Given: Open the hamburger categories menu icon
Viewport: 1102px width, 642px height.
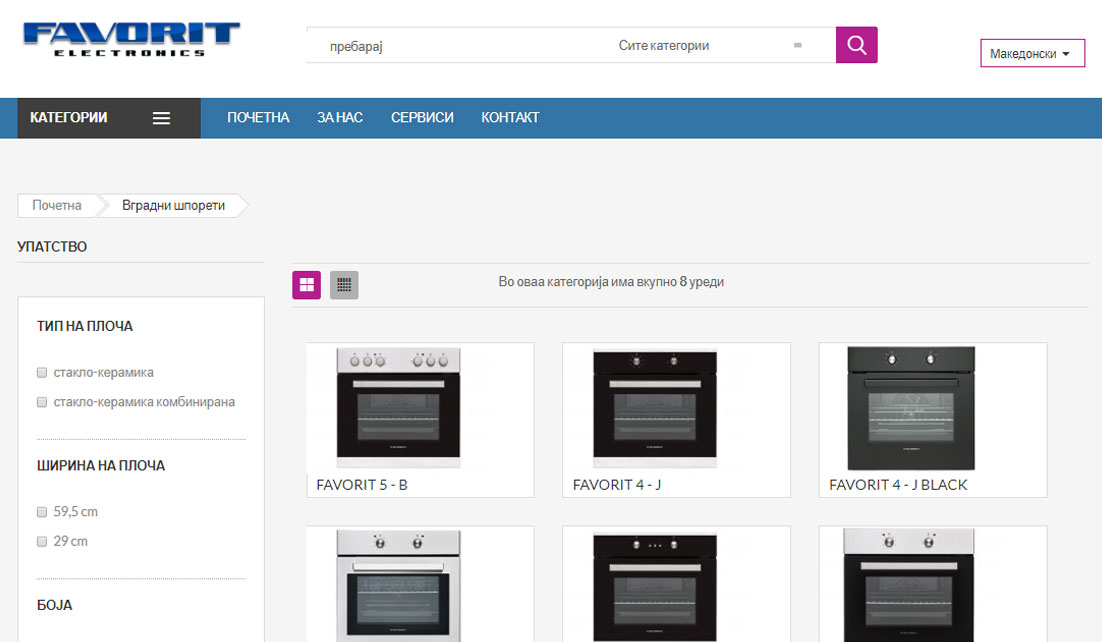Looking at the screenshot, I should click(x=161, y=118).
